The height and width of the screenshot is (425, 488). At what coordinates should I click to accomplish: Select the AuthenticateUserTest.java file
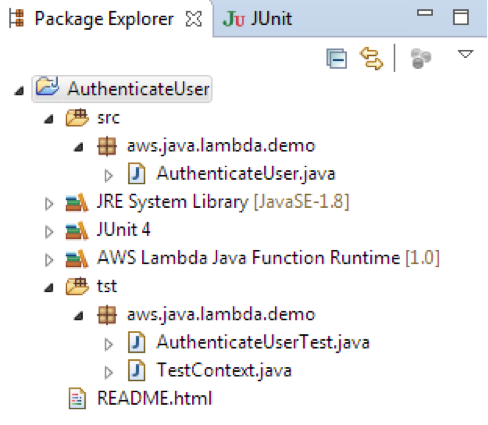click(263, 342)
